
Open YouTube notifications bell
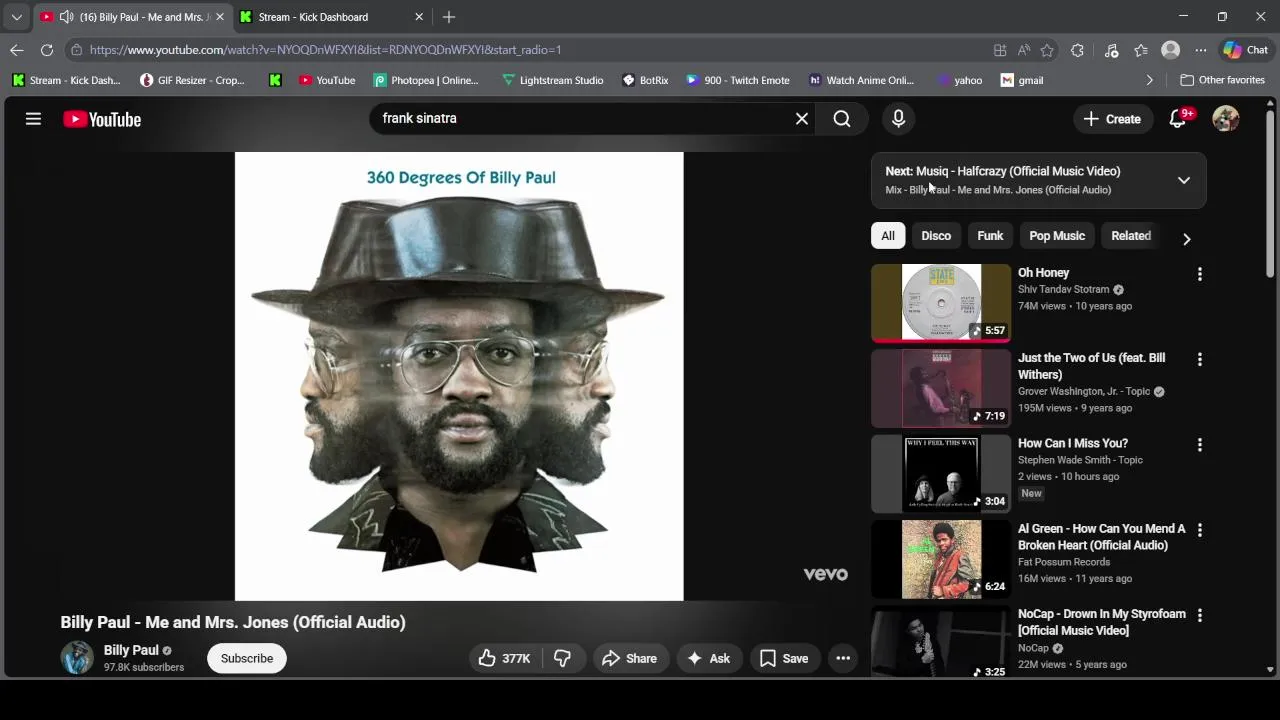click(x=1178, y=118)
